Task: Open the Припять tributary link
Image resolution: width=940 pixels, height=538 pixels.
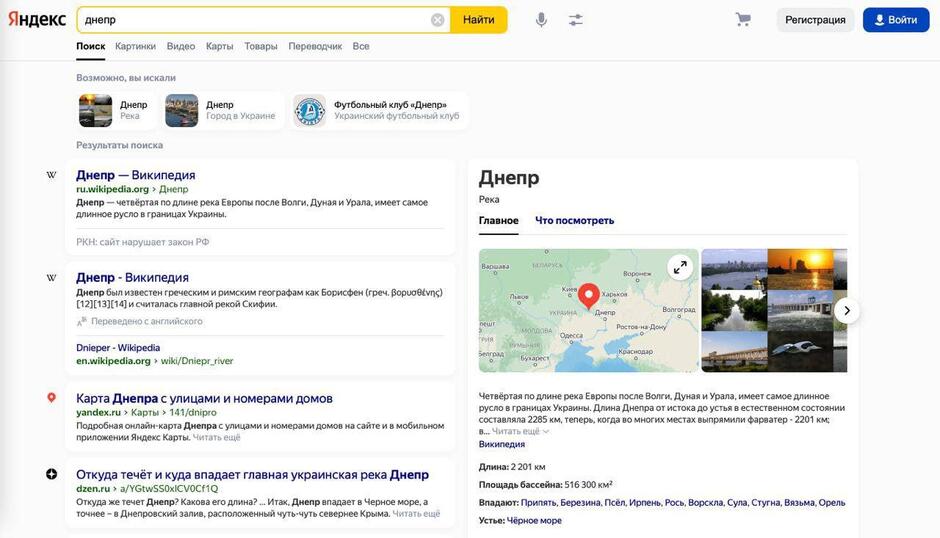Action: click(538, 503)
